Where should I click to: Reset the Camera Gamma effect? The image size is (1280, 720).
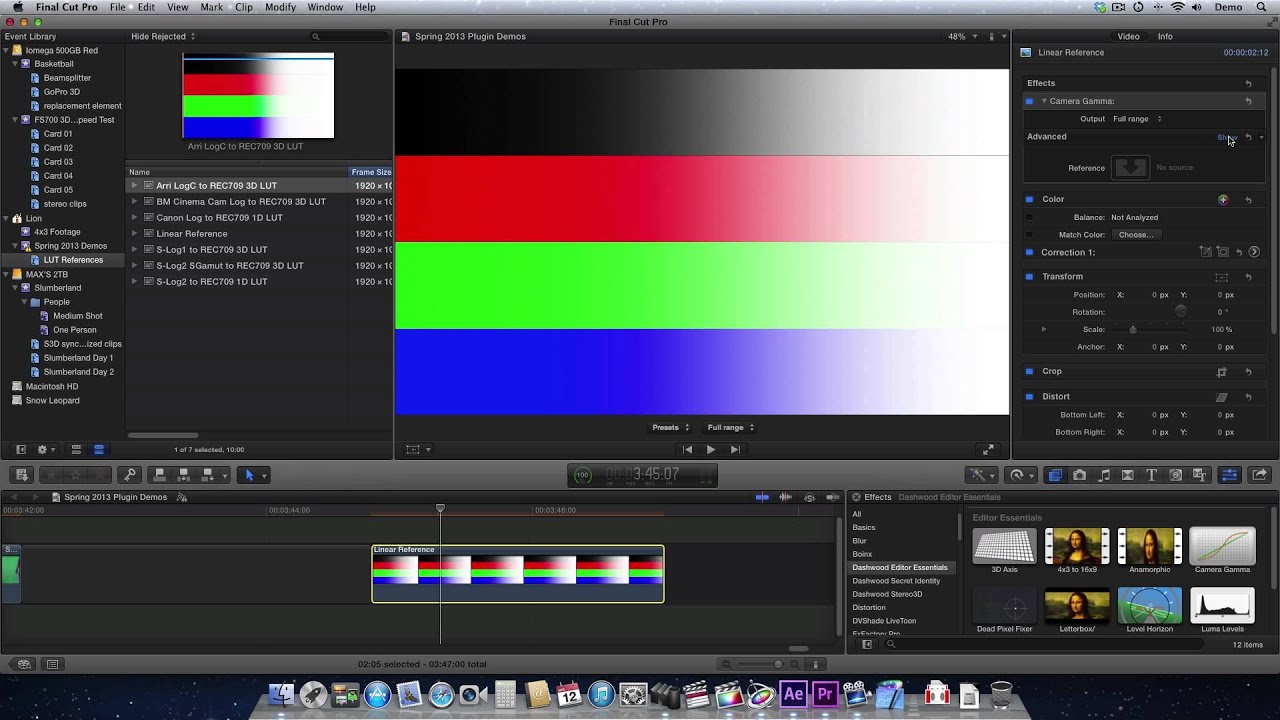tap(1248, 101)
